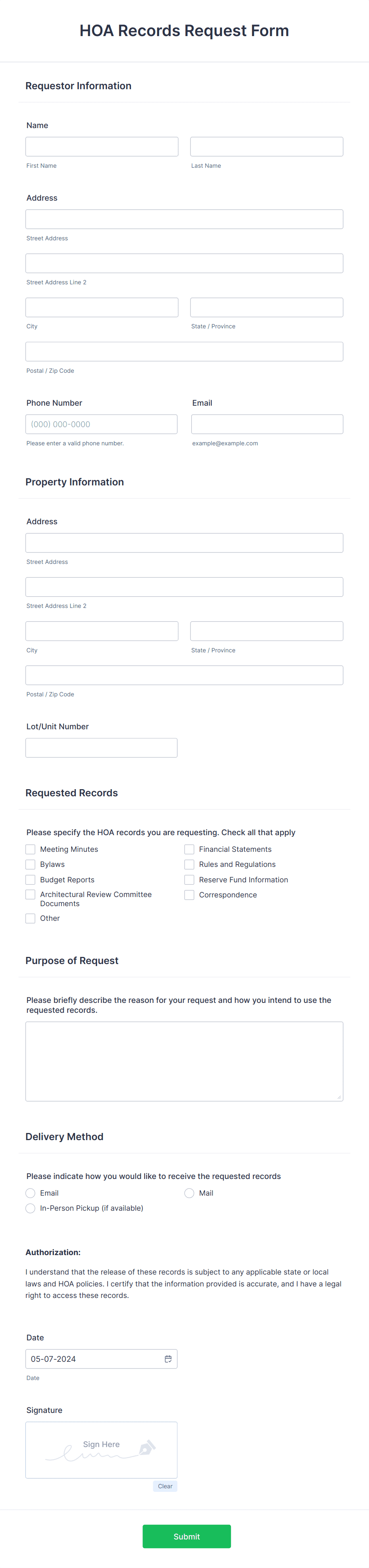Check the Financial Statements checkbox
This screenshot has width=369, height=1568.
point(189,849)
